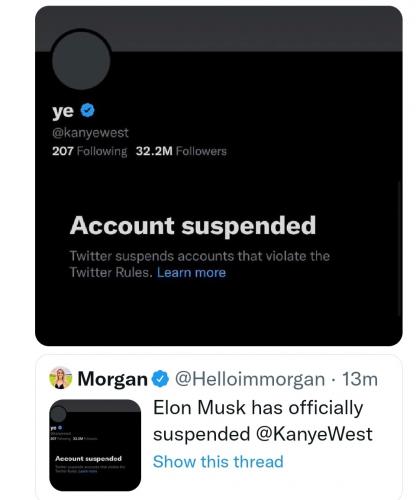The height and width of the screenshot is (500, 416).
Task: Open the quoted tweet's image thumbnail
Action: (x=95, y=445)
